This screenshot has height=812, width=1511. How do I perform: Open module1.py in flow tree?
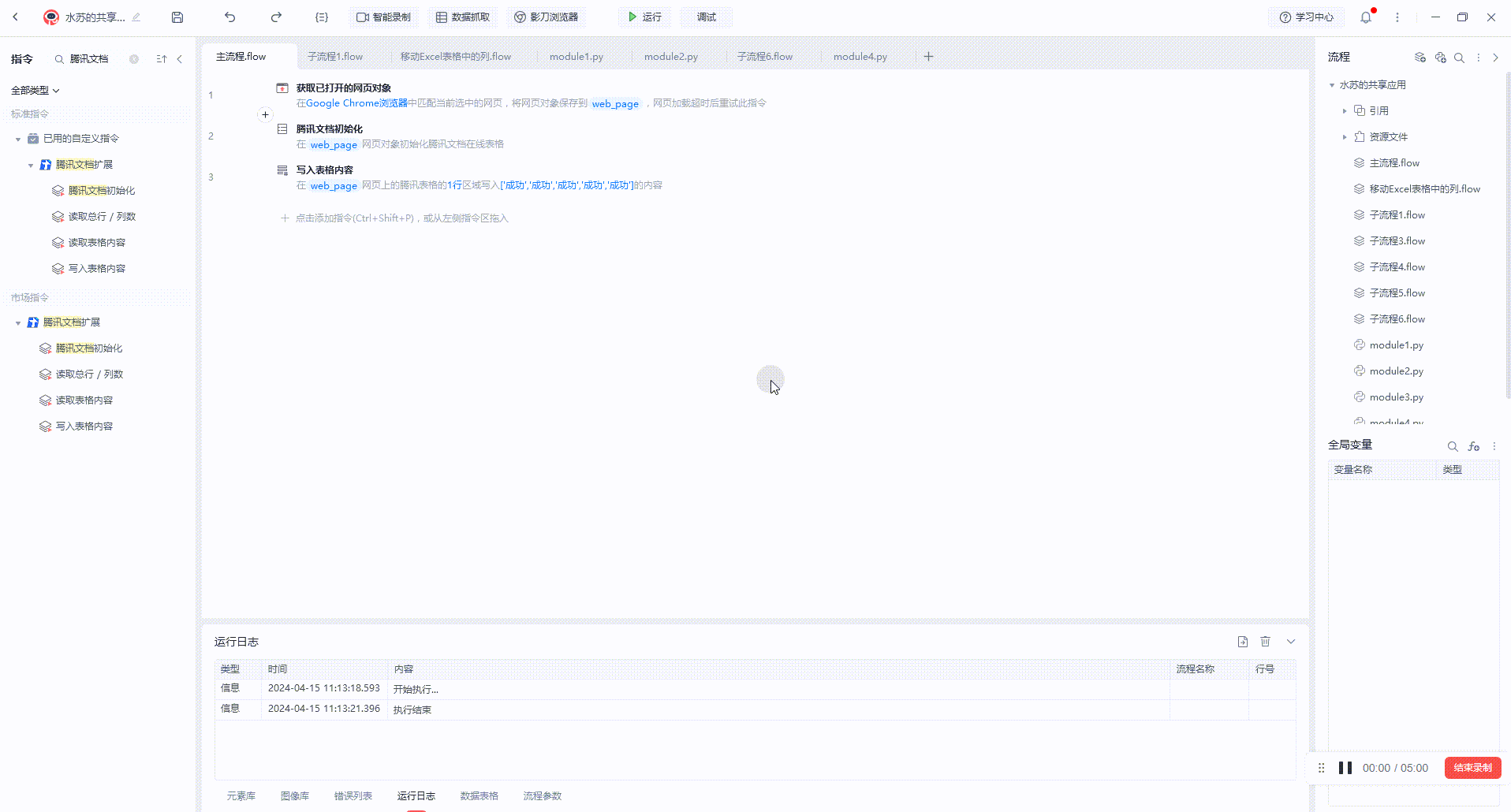point(1396,345)
